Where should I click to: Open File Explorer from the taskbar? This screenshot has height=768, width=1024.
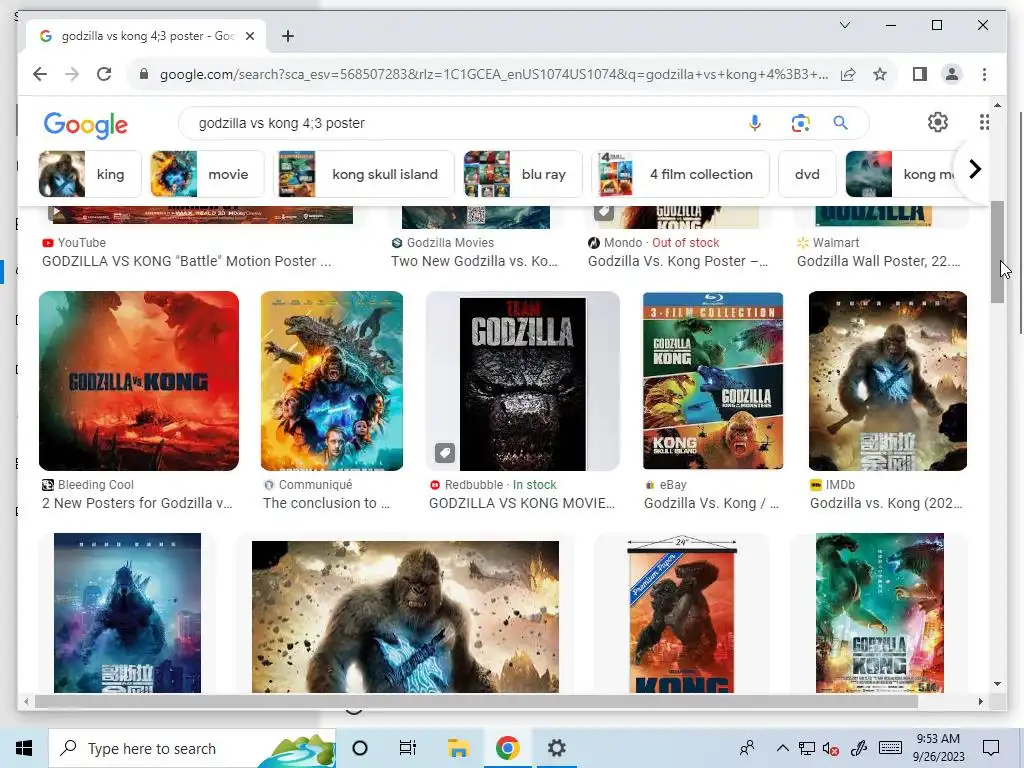coord(458,748)
